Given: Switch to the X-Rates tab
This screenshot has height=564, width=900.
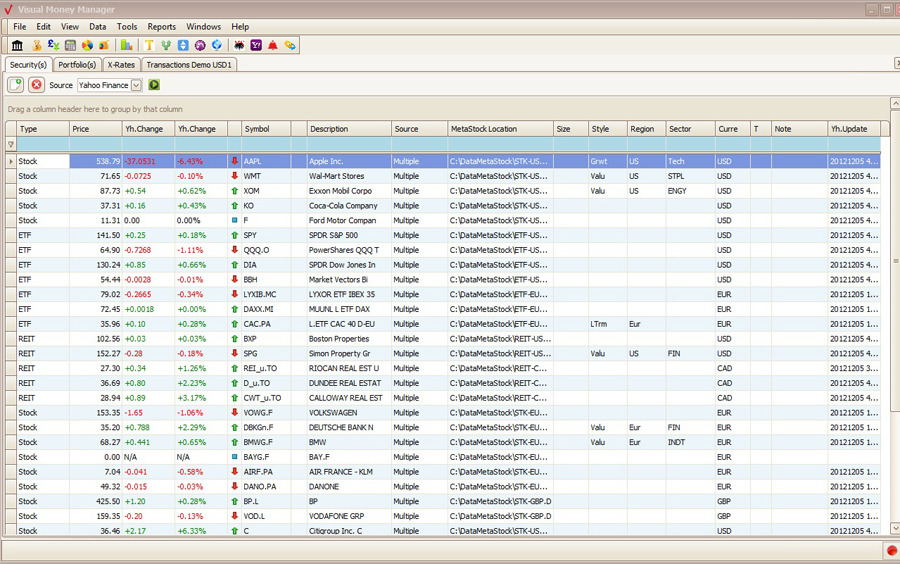Looking at the screenshot, I should pyautogui.click(x=121, y=65).
